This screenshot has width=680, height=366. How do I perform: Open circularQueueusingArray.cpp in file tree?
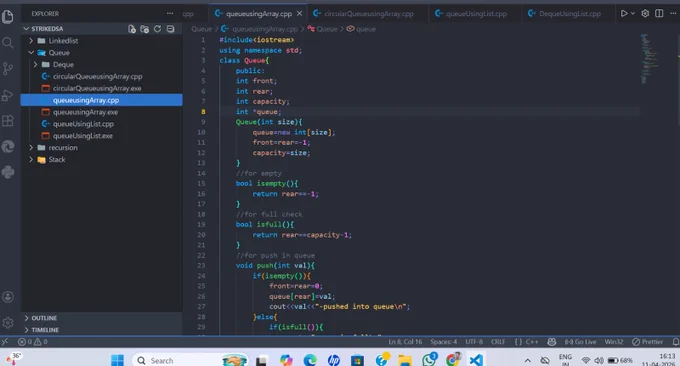pos(98,76)
